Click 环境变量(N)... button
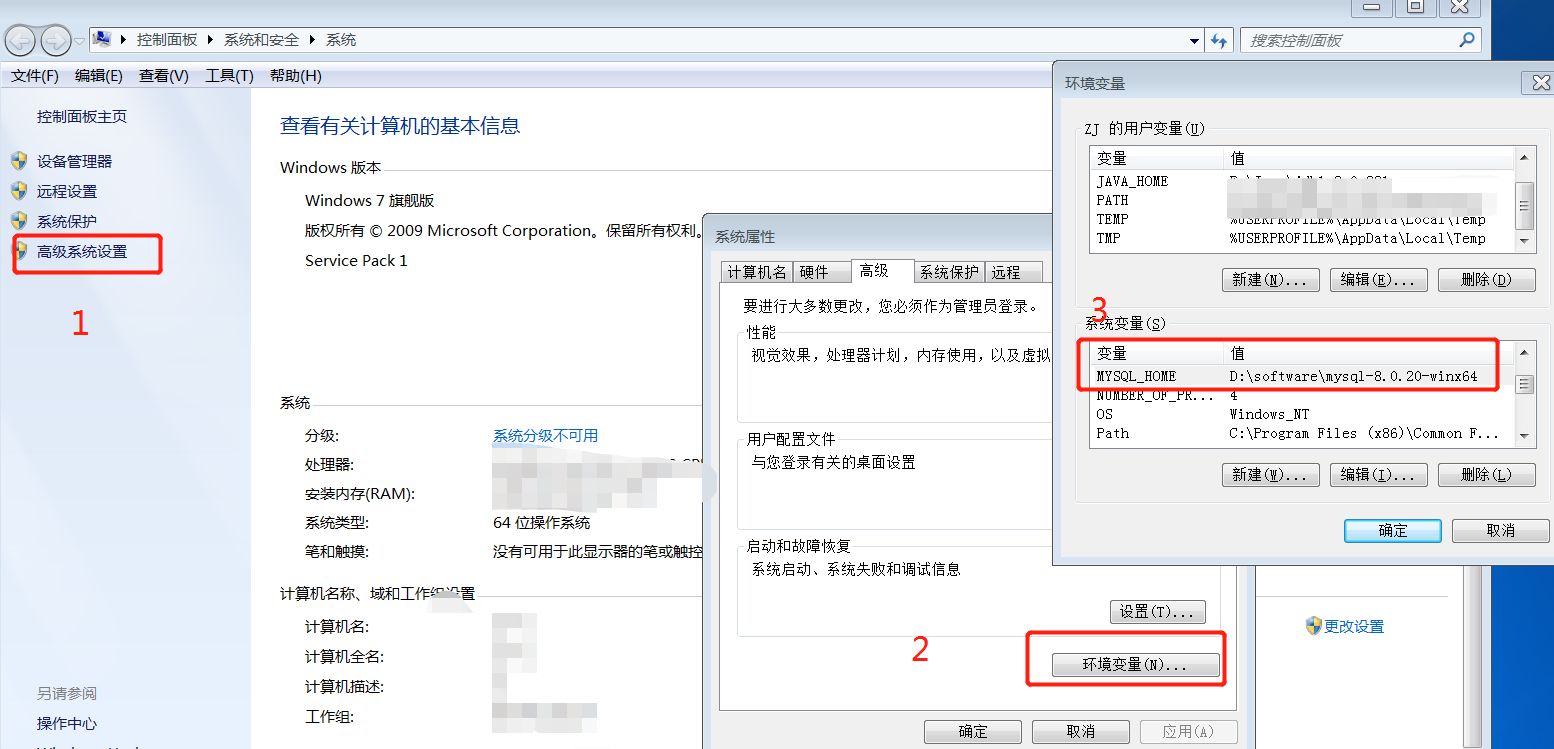The width and height of the screenshot is (1554, 749). pyautogui.click(x=1136, y=664)
